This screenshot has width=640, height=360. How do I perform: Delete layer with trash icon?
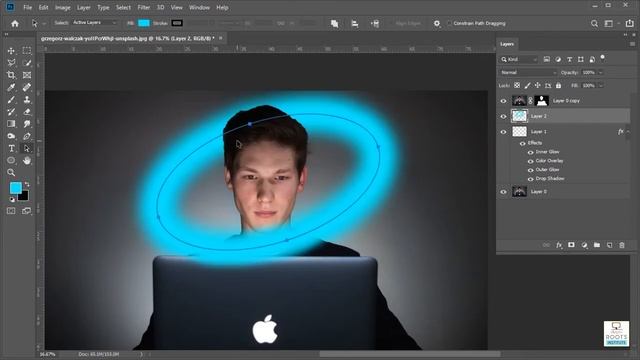[x=622, y=245]
